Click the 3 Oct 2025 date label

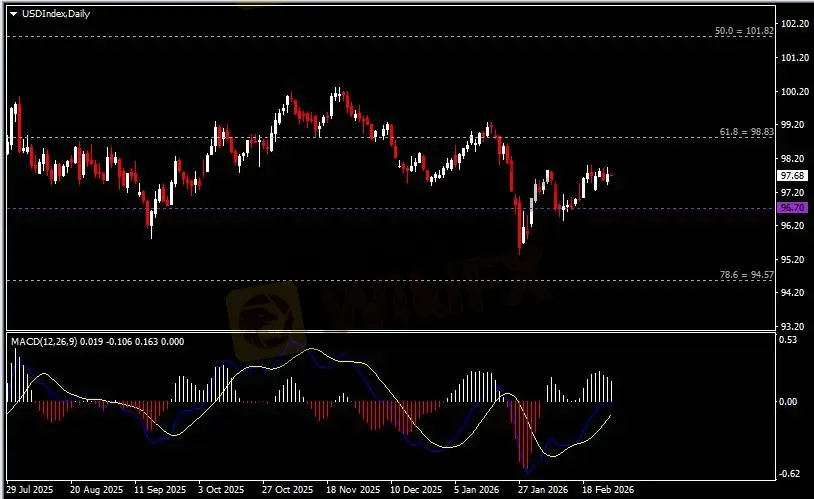click(x=221, y=490)
